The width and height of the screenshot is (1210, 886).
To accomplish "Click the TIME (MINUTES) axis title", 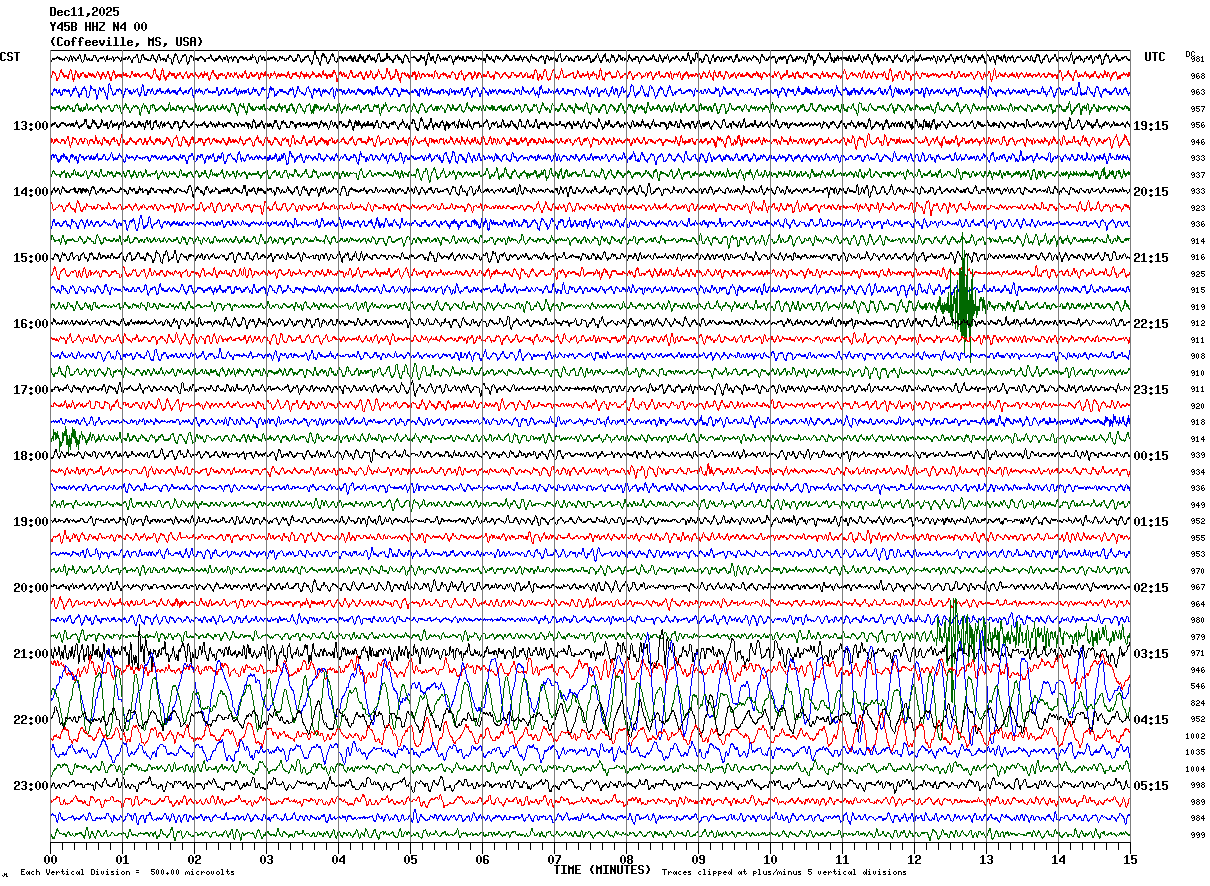I will pos(602,870).
